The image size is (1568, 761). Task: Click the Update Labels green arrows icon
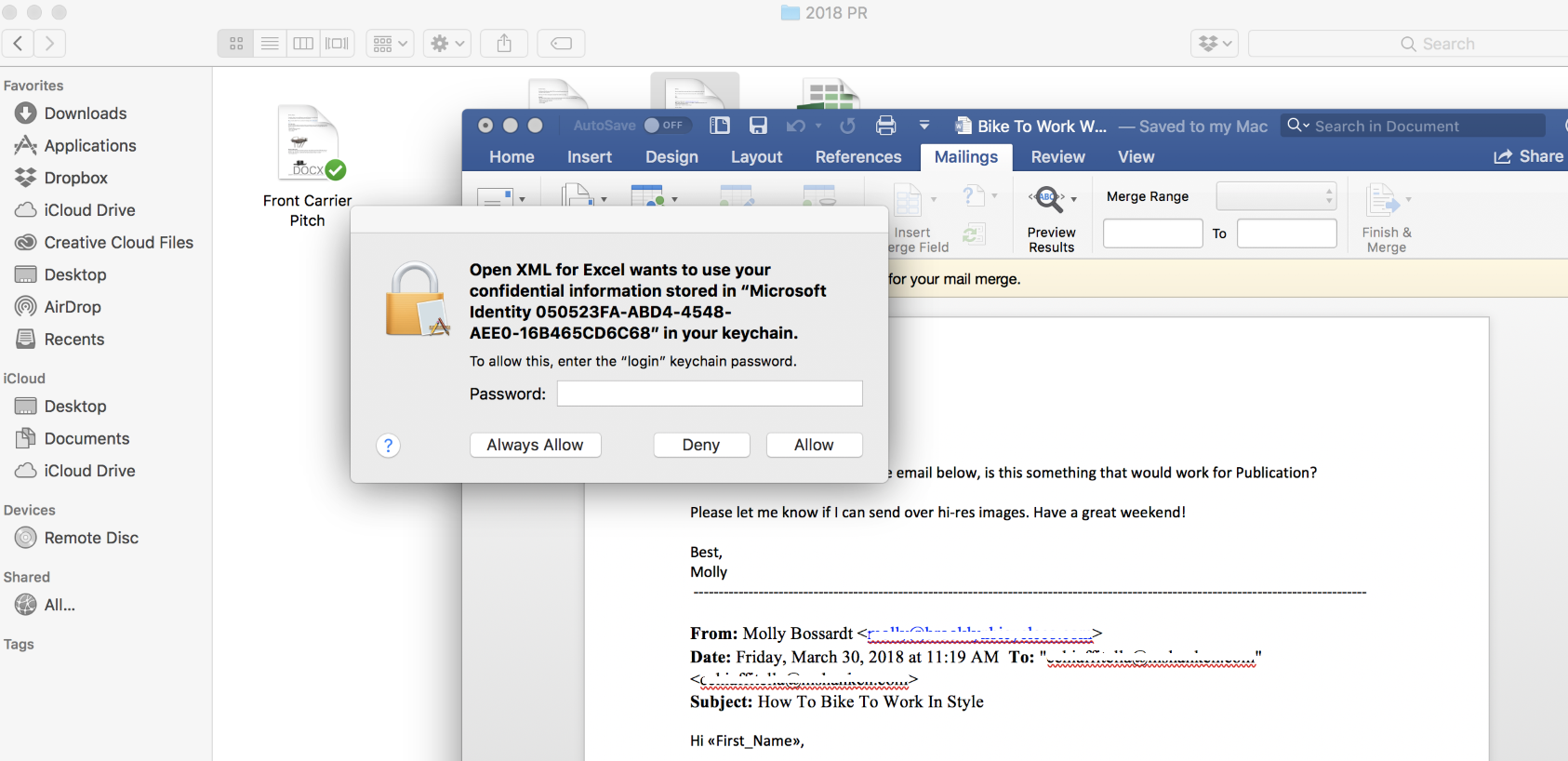tap(974, 234)
